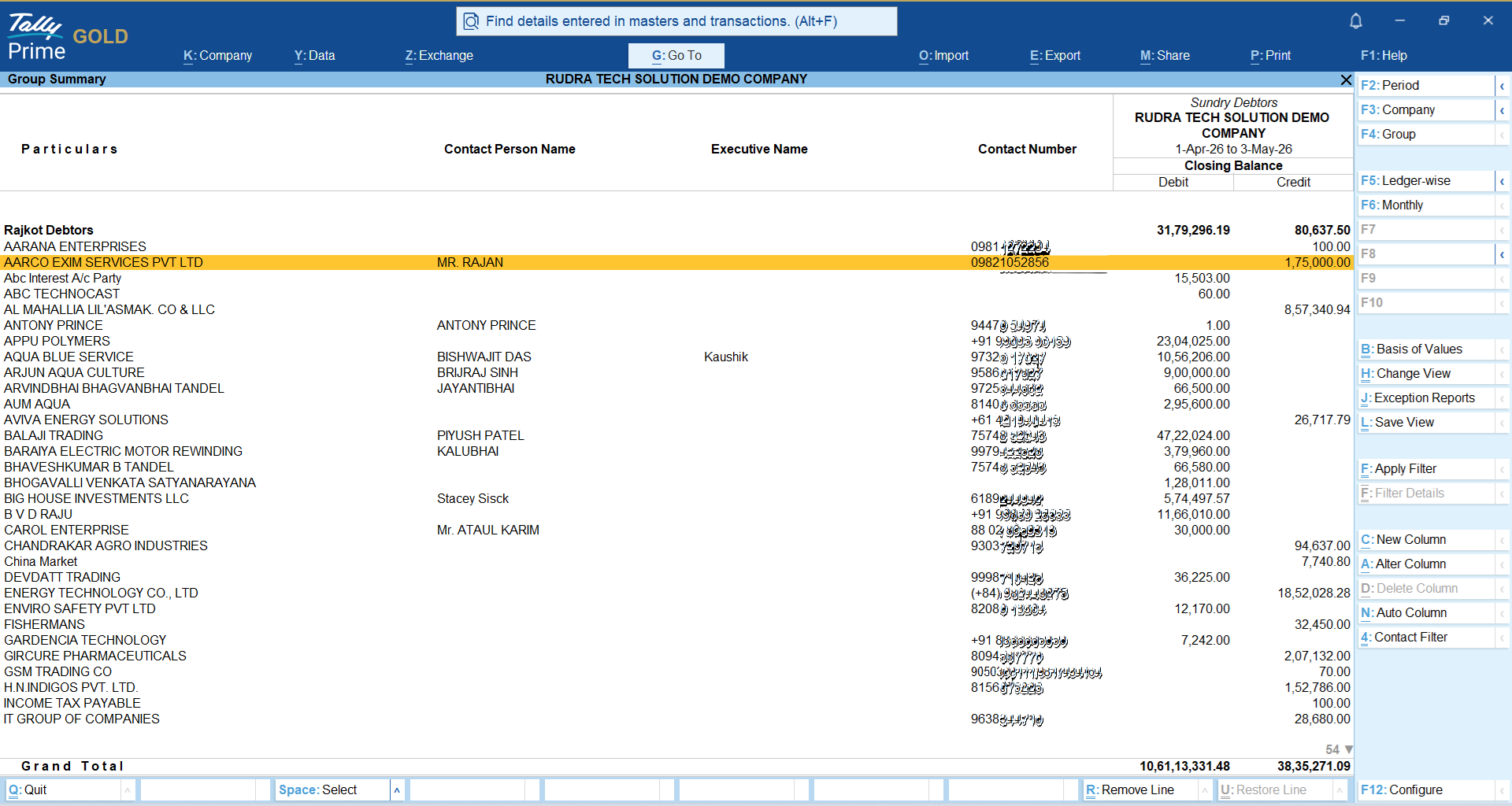Click F12: Configure
Screen dimensions: 1512x806
click(1425, 790)
